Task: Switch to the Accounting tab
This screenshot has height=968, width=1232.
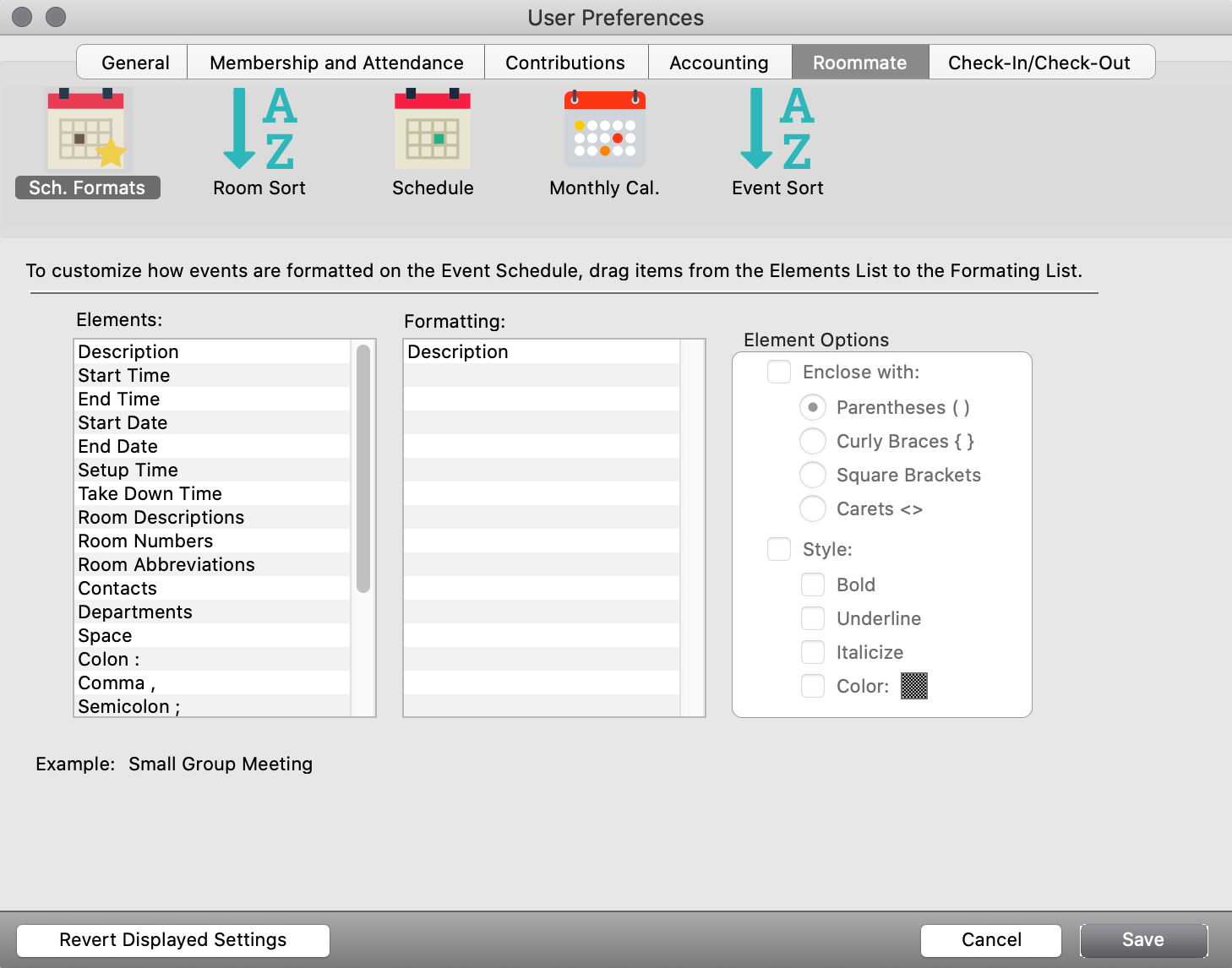Action: 719,62
